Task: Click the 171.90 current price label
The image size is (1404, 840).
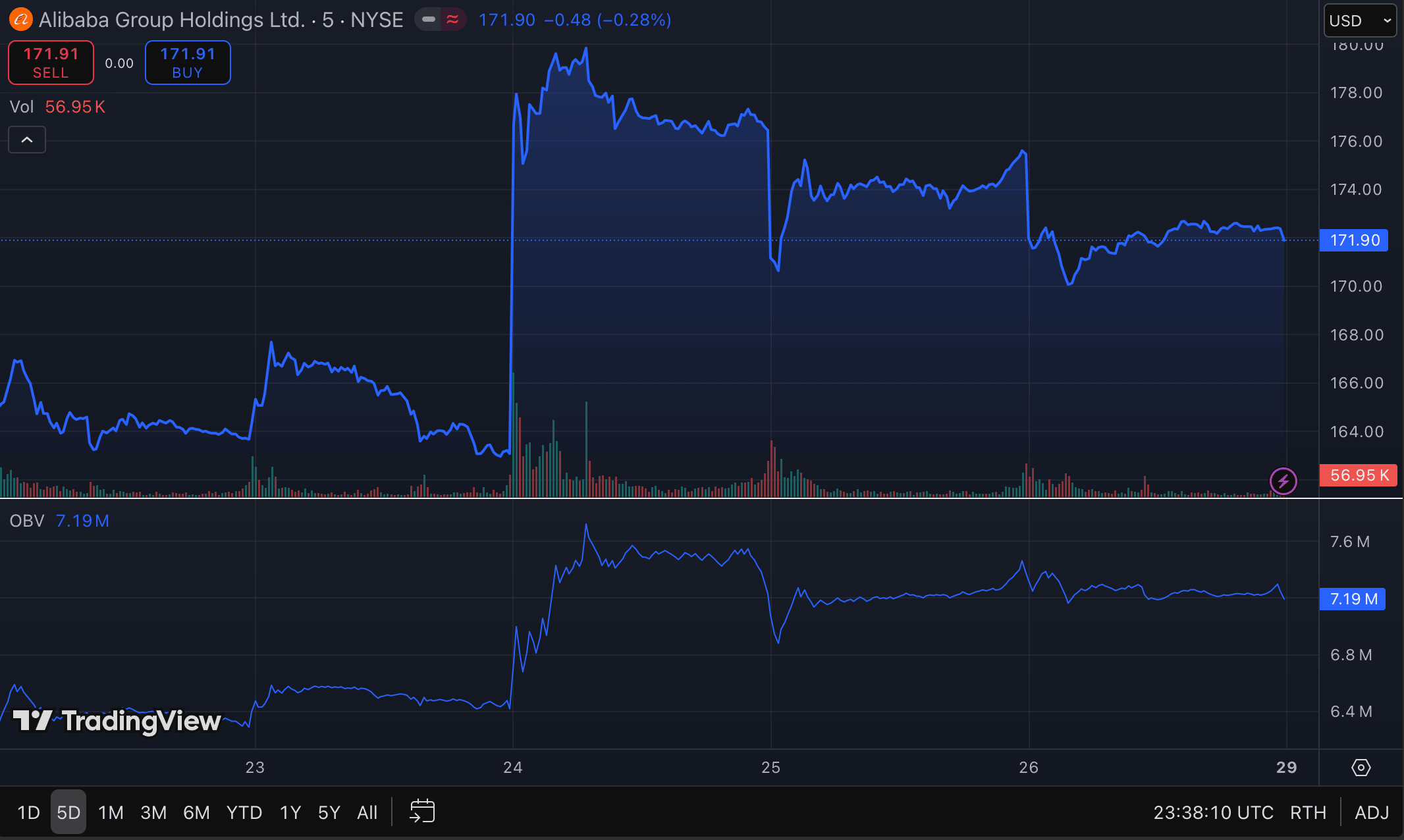Action: [x=1354, y=240]
